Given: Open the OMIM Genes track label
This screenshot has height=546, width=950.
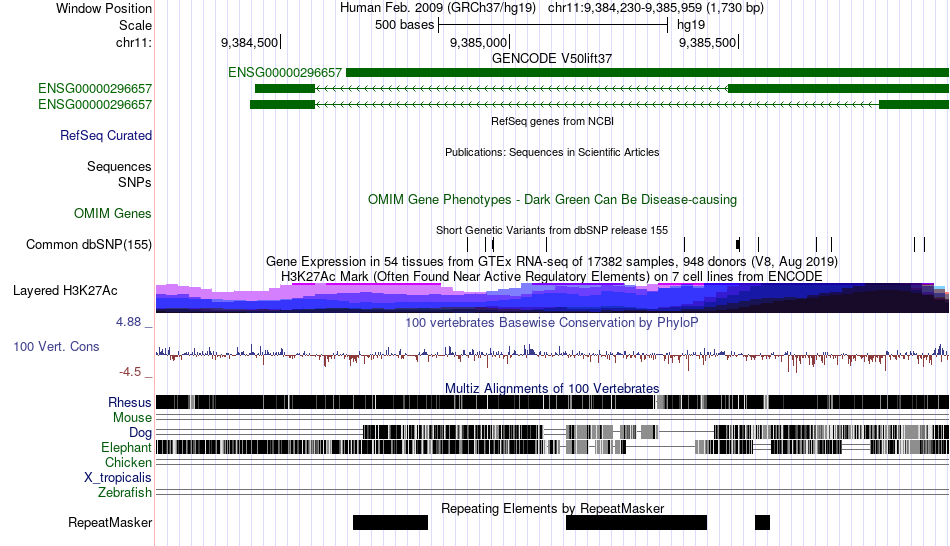Looking at the screenshot, I should (x=113, y=213).
